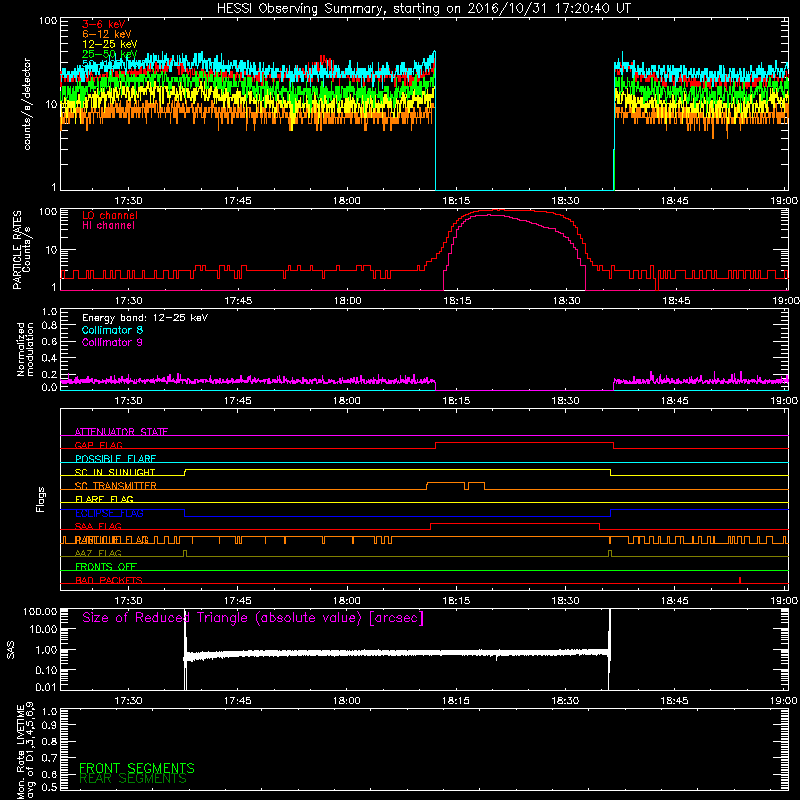Click the 0.9 y-axis value on livetime panel
Image resolution: width=800 pixels, height=800 pixels.
point(49,726)
